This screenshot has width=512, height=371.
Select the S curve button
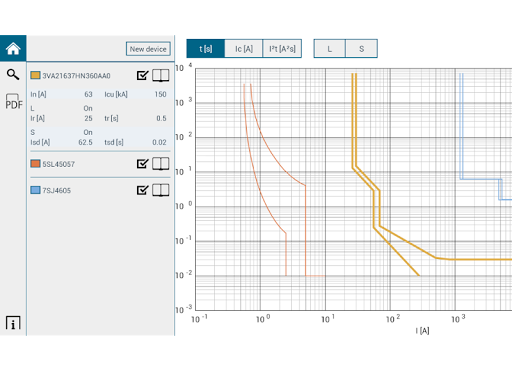coord(362,49)
